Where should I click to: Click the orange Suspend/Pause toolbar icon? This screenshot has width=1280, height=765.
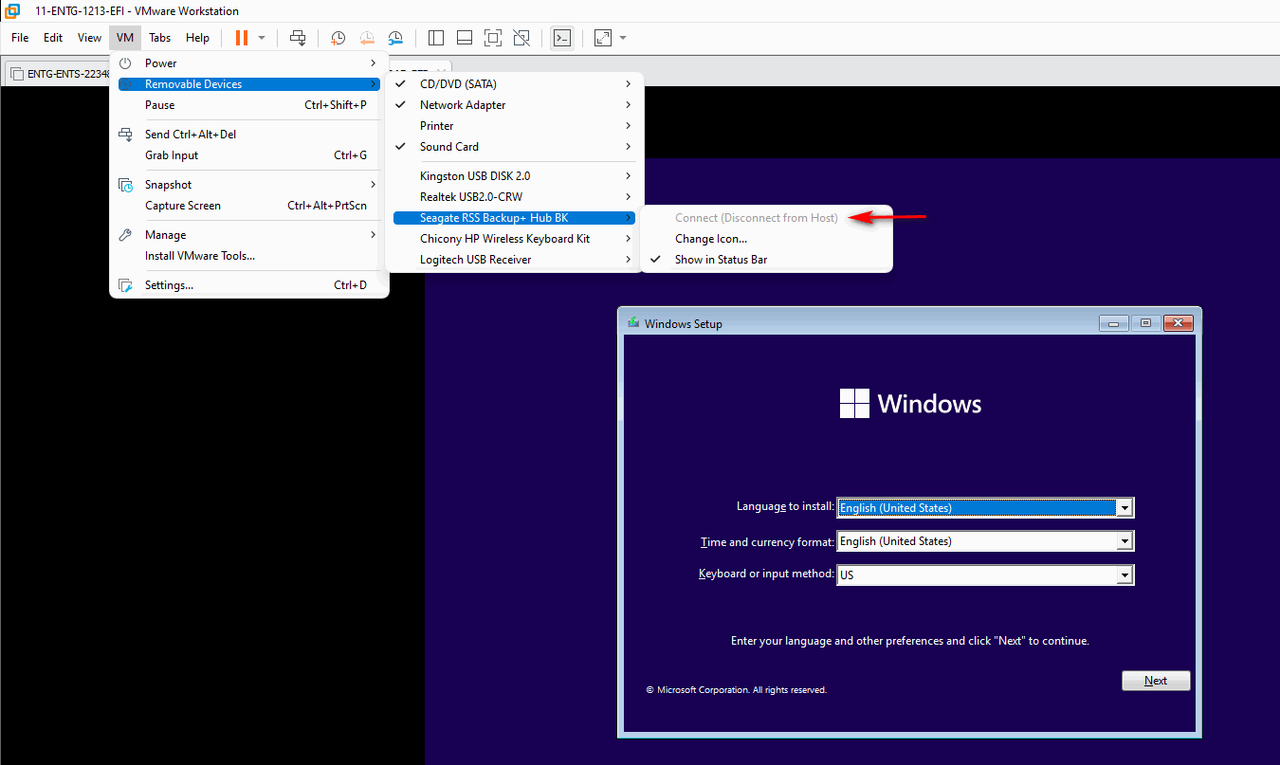[x=241, y=38]
